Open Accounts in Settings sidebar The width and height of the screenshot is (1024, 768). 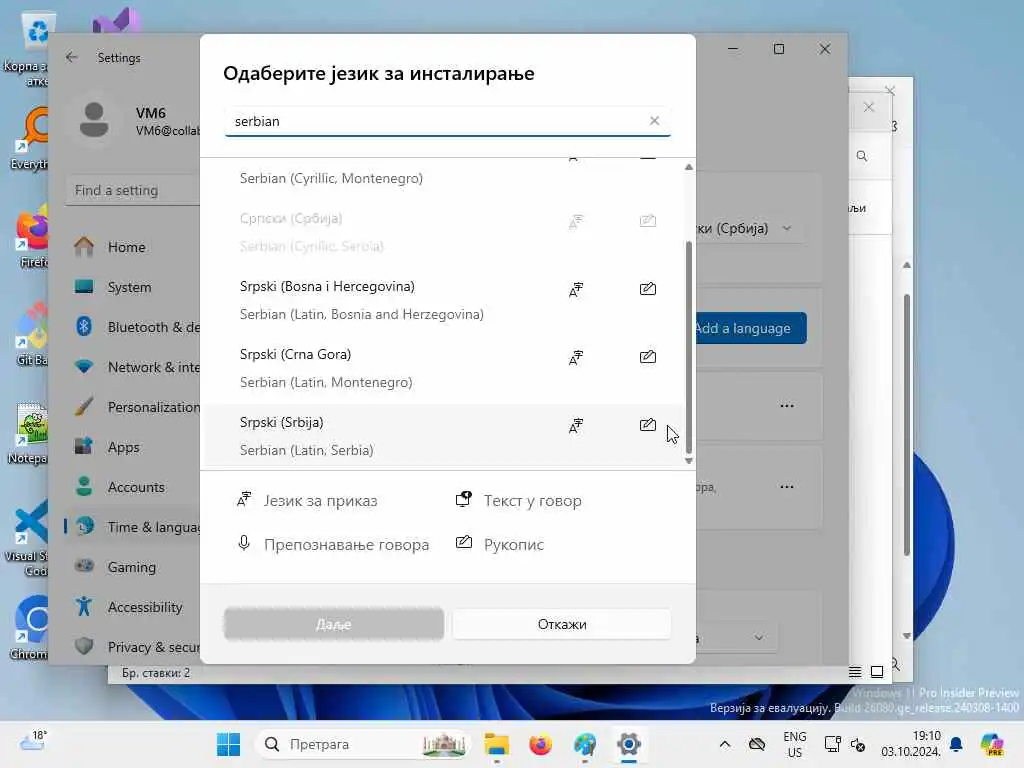(133, 487)
